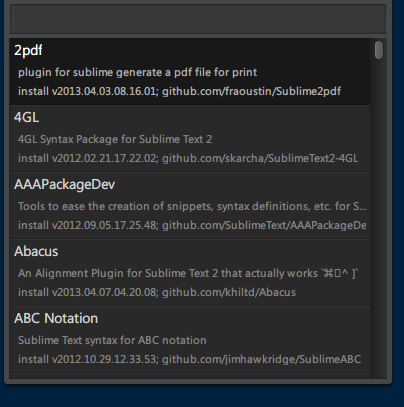This screenshot has width=404, height=407.
Task: Click the 2pdf description about pdf printing
Action: [x=137, y=72]
